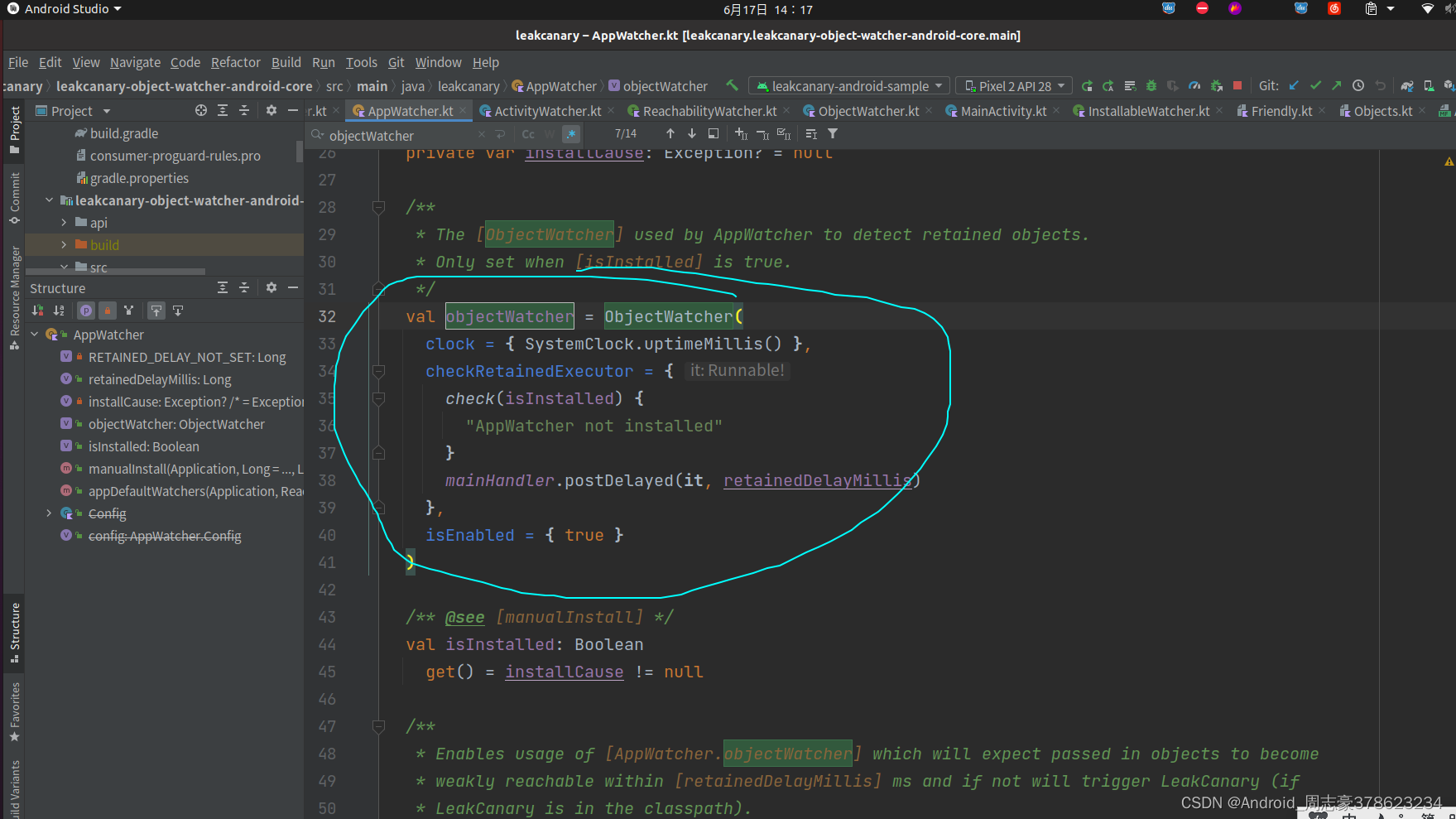
Task: Toggle Autoscroll from Source in Structure panel
Action: click(x=178, y=311)
